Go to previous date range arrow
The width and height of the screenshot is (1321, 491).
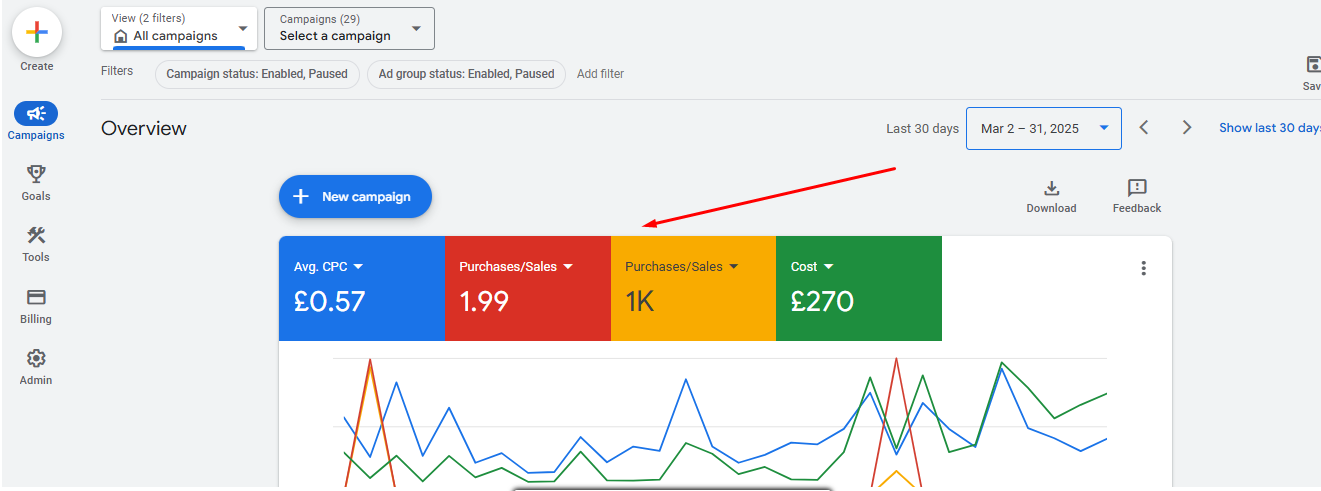pyautogui.click(x=1145, y=128)
